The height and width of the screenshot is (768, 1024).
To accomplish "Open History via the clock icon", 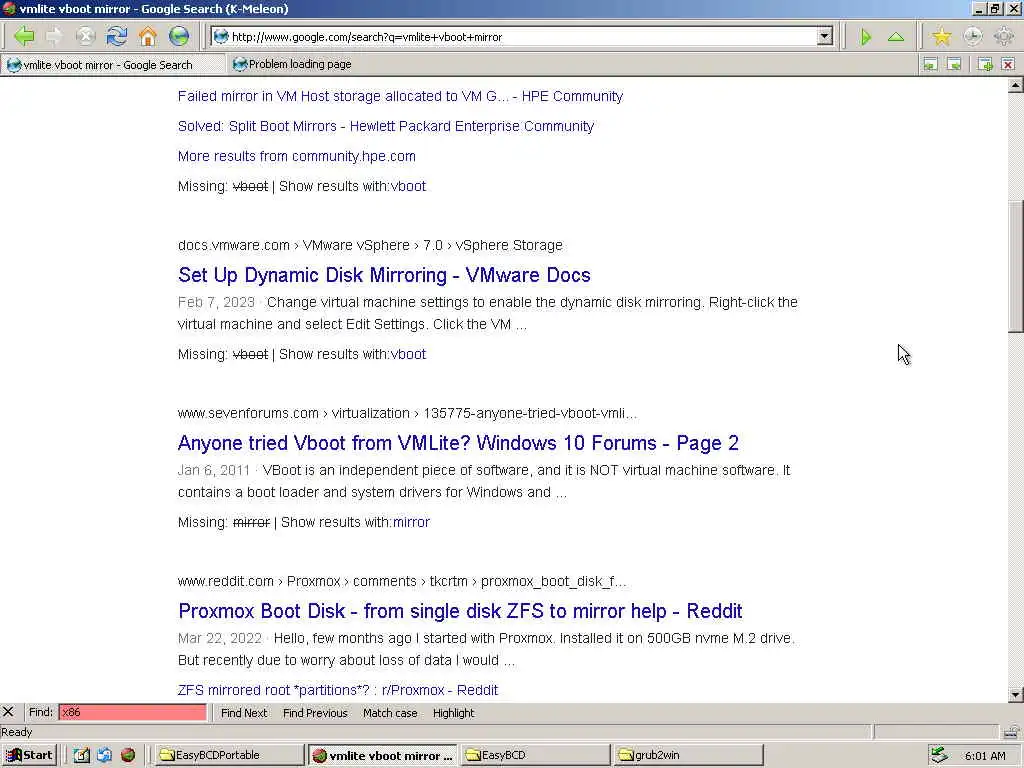I will 972,37.
